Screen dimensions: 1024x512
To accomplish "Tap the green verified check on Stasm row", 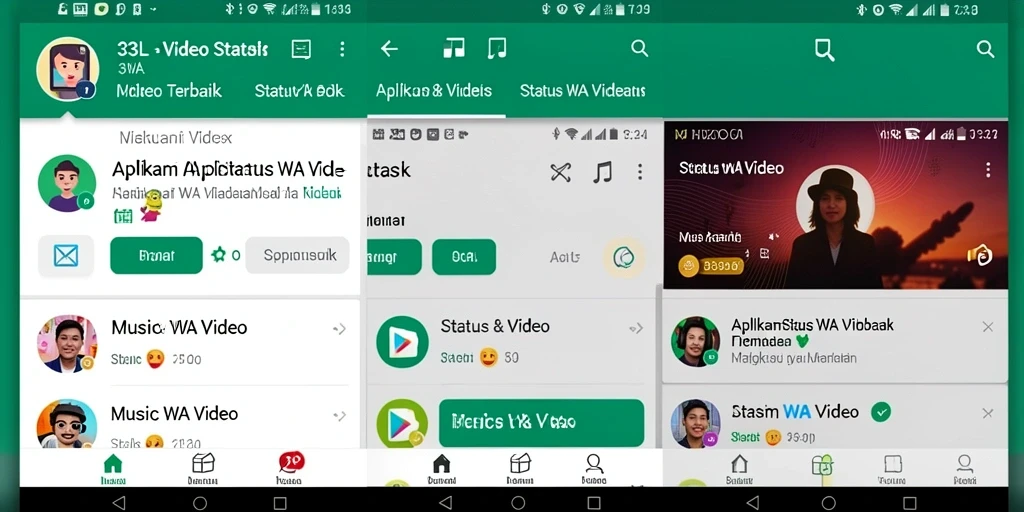I will click(x=882, y=411).
